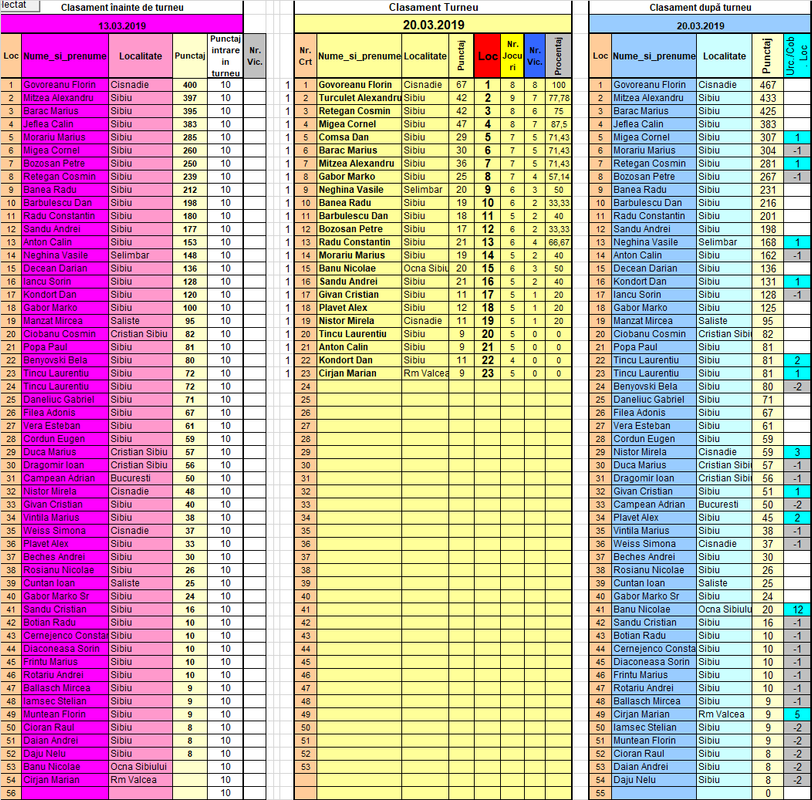Screen dimensions: 812x800
Task: Click the 'Clasament înainte de turneu' title
Action: 122,7
